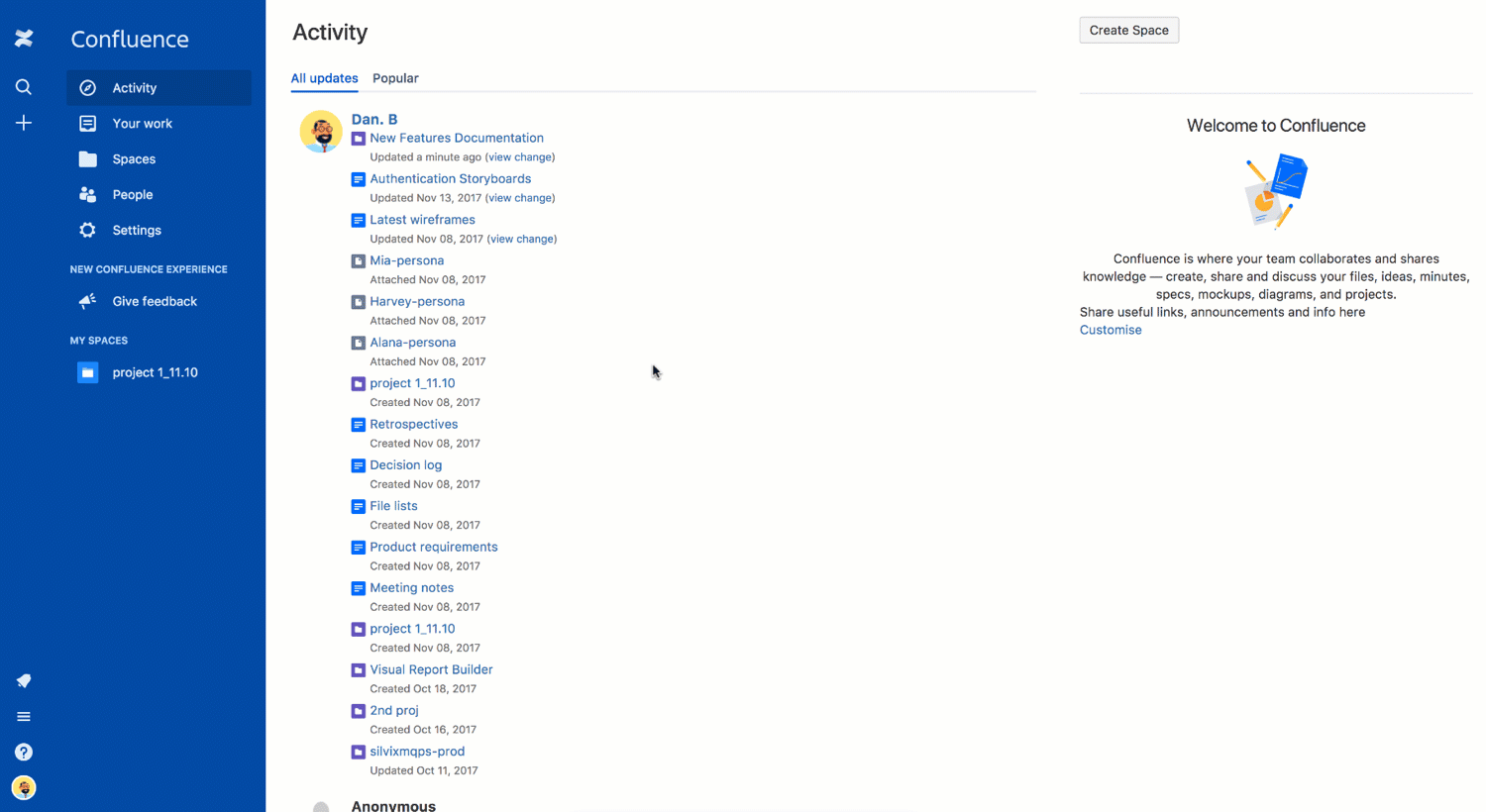The height and width of the screenshot is (812, 1486).
Task: Open search with the magnifier icon
Action: tap(24, 87)
